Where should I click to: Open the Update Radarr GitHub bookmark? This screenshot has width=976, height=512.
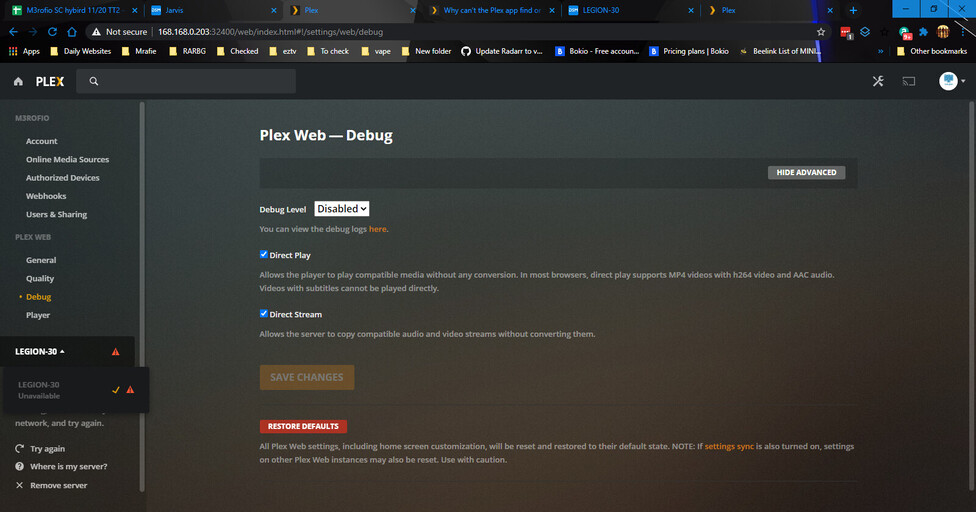click(x=502, y=52)
